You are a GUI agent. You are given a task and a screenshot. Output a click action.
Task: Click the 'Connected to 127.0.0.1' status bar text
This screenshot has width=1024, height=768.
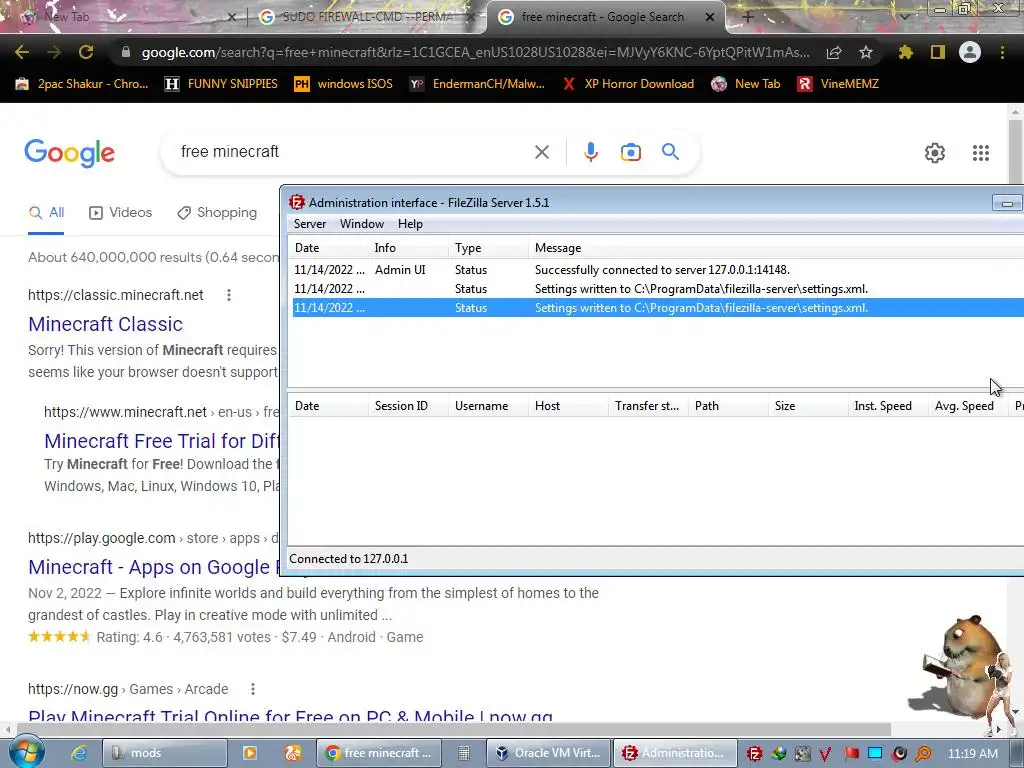349,559
